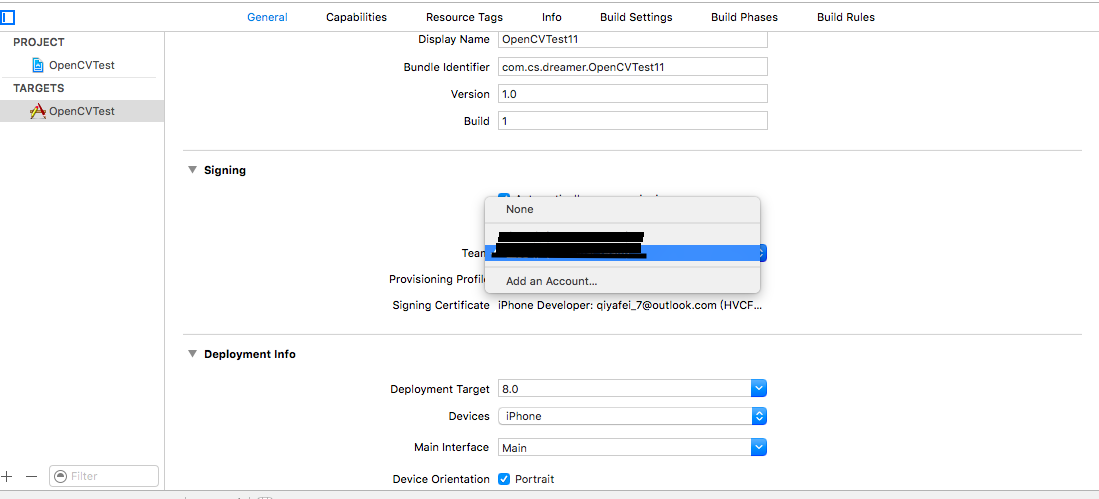Click the Team dropdown arrow
The height and width of the screenshot is (499, 1099).
[763, 253]
